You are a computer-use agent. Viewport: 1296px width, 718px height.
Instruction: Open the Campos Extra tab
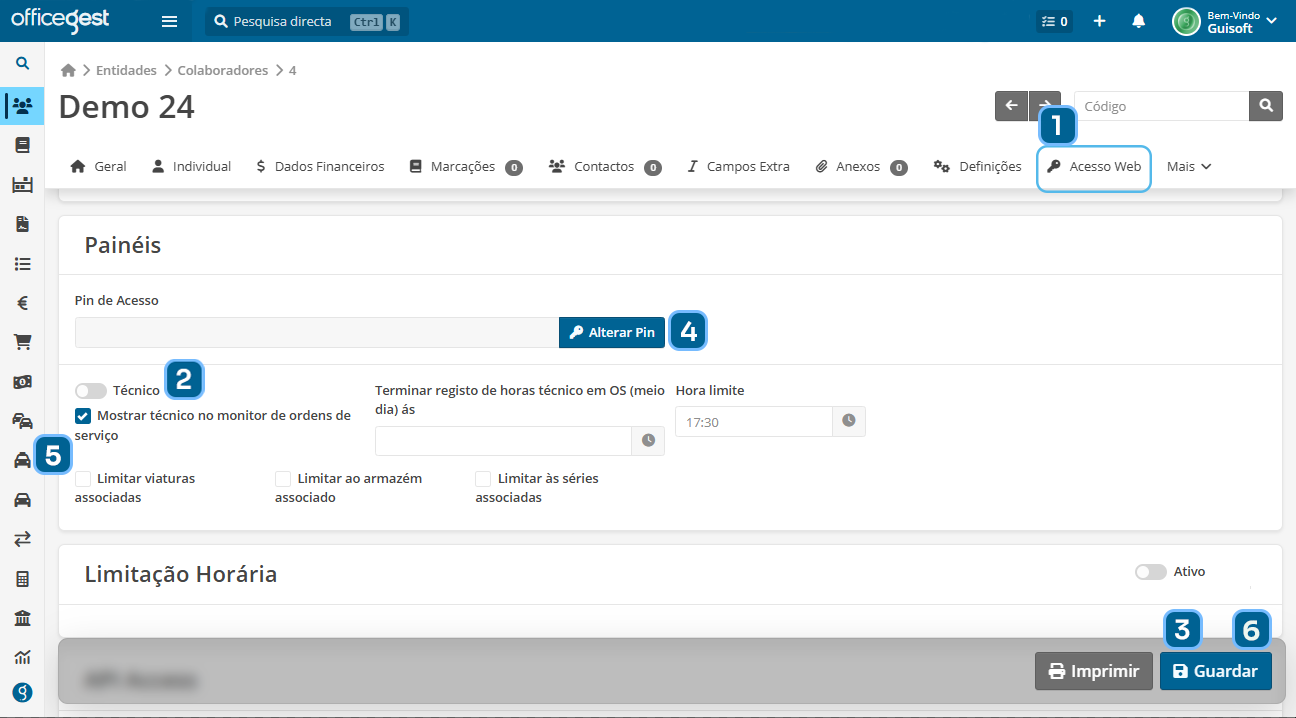738,167
